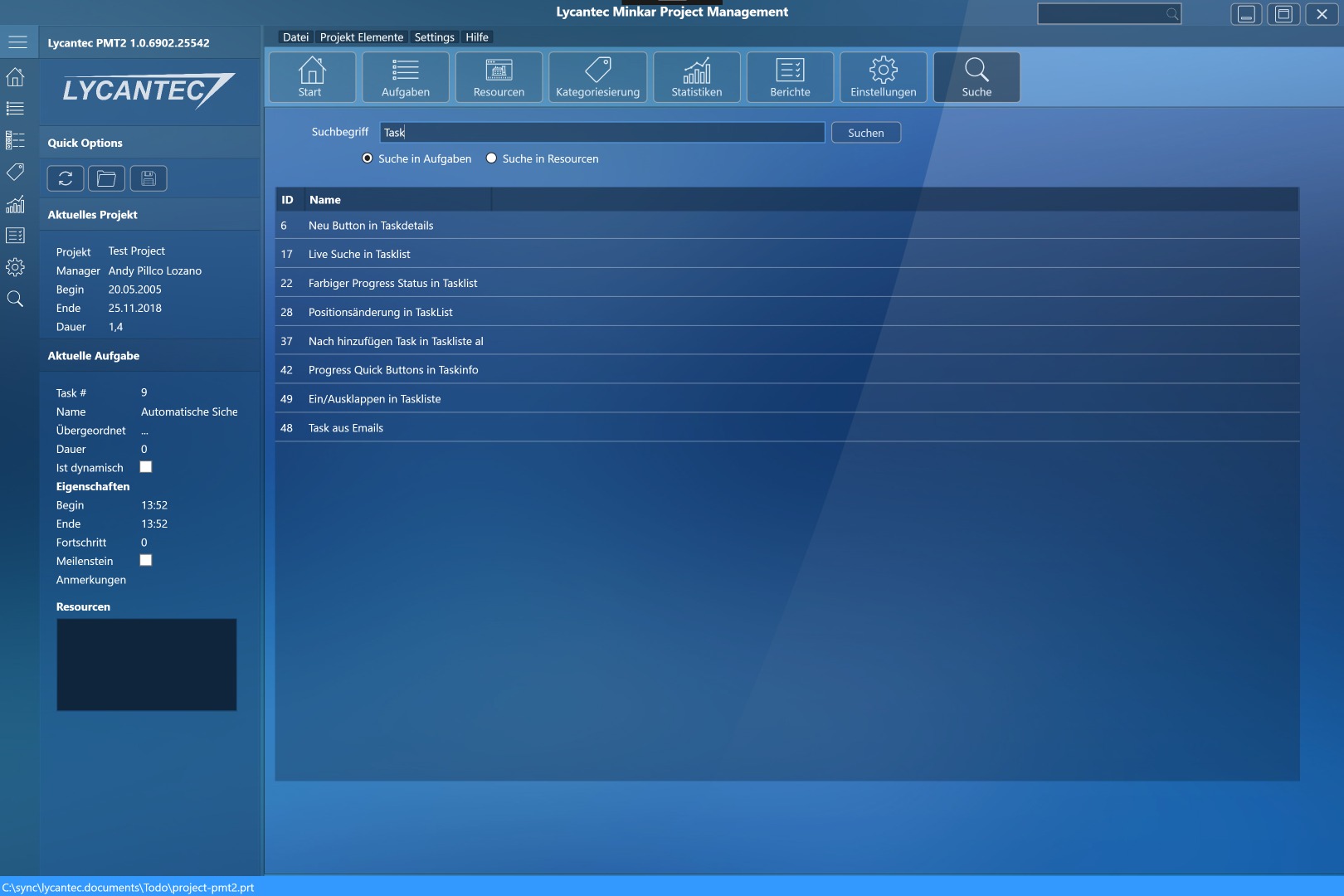
Task: Open the Projekt Elemente menu
Action: [362, 37]
